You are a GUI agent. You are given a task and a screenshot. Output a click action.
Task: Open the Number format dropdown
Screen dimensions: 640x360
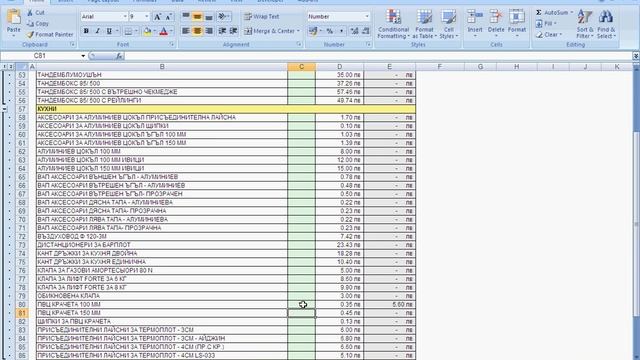click(367, 17)
